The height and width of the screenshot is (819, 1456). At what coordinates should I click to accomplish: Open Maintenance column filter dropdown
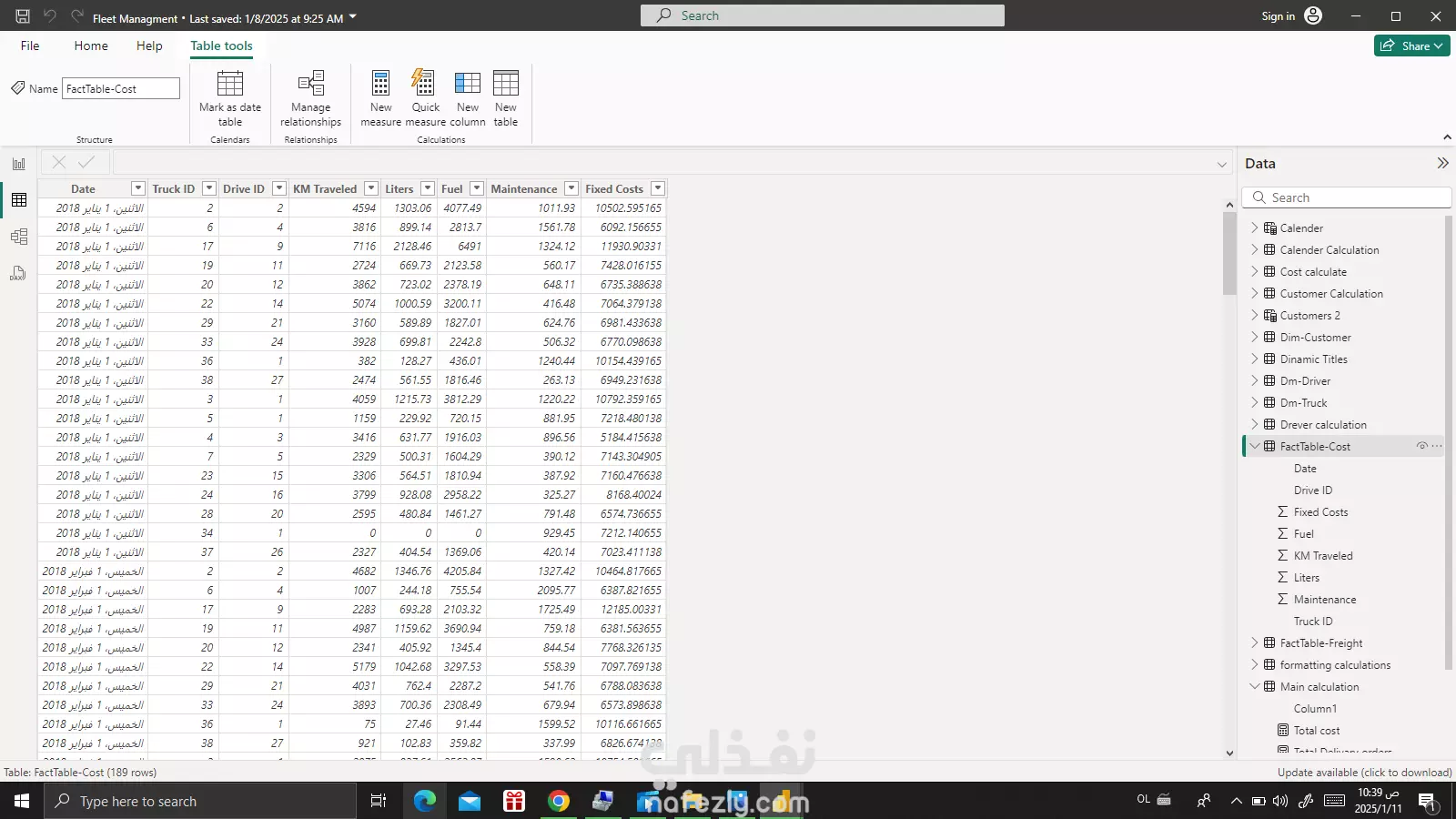click(571, 188)
